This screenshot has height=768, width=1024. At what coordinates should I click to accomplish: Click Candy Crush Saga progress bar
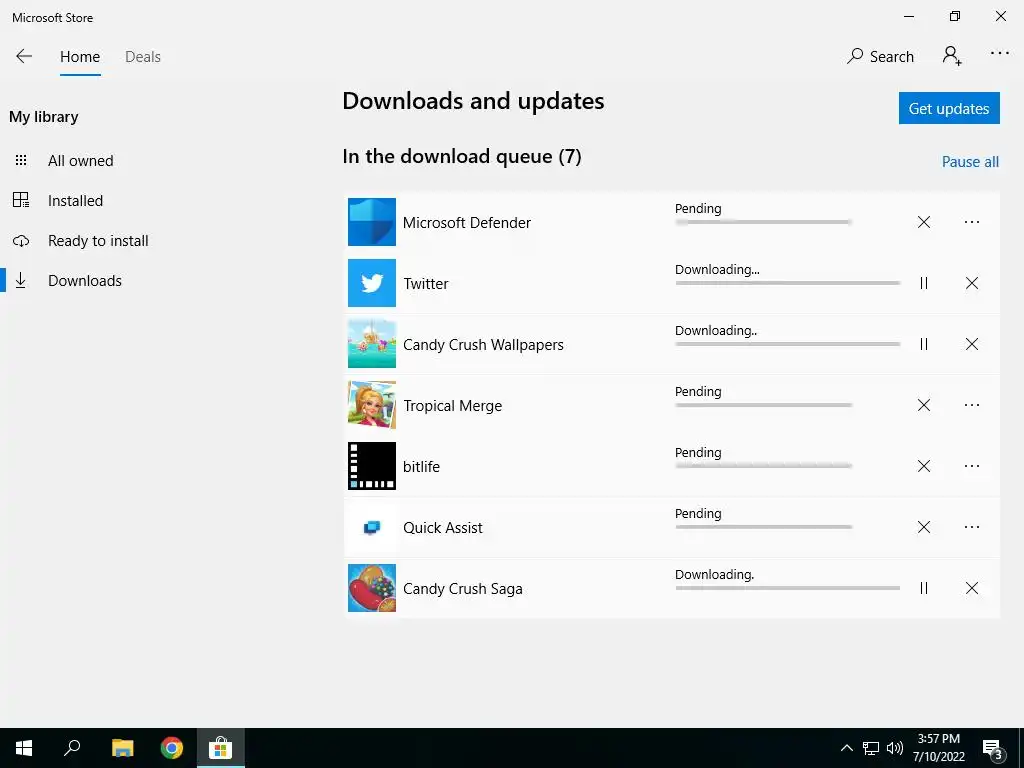[x=788, y=588]
